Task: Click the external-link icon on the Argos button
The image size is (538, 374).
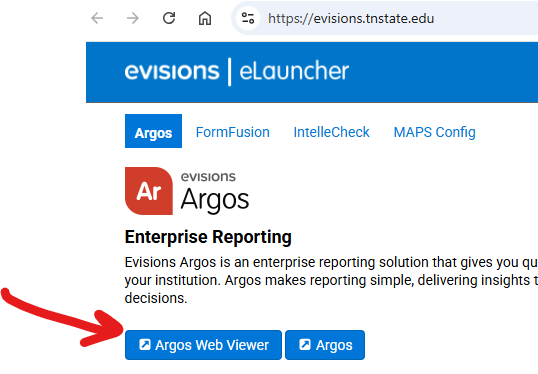Action: pos(305,344)
